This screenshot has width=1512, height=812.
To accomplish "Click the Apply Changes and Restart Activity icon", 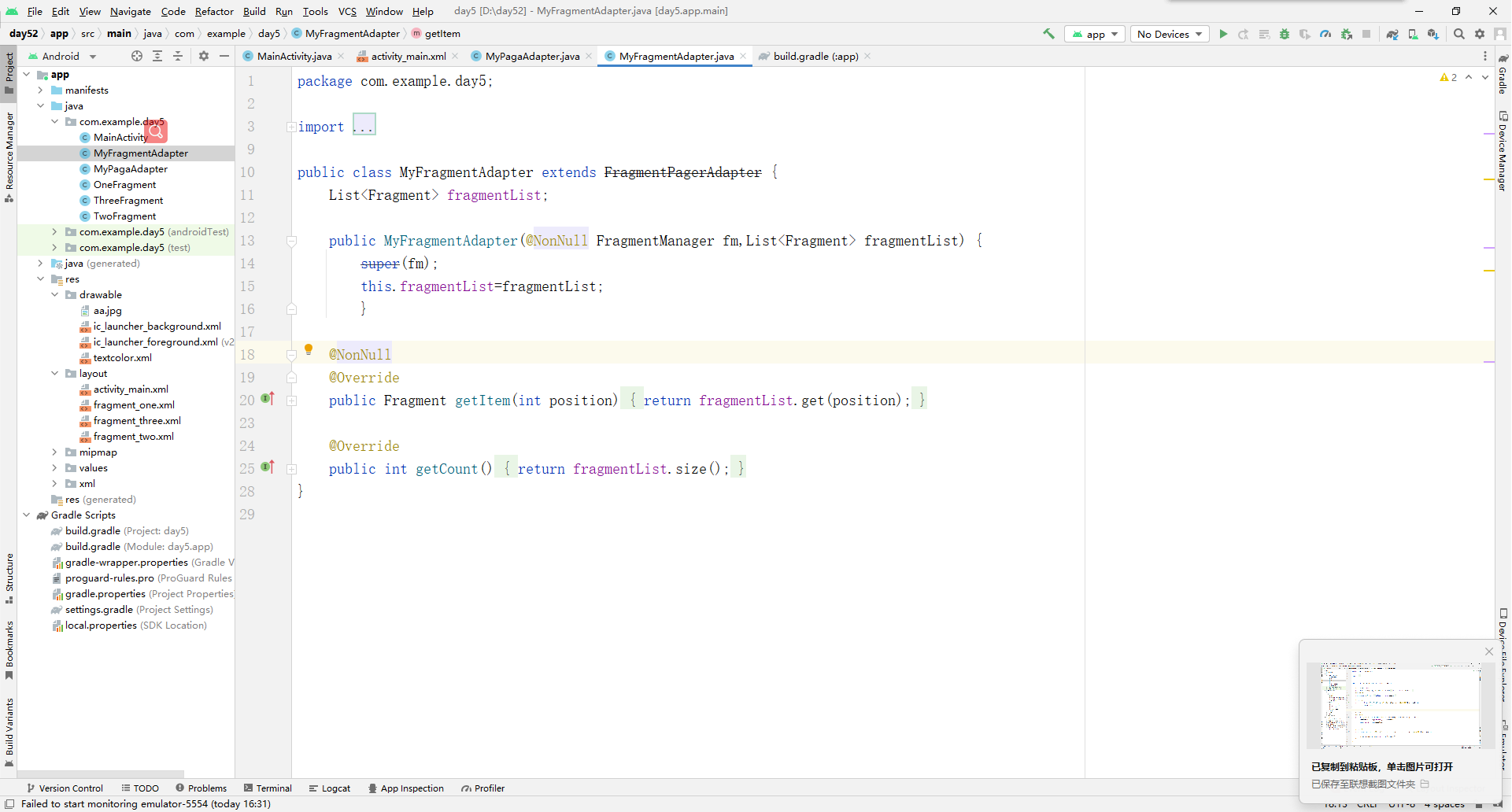I will (x=1244, y=34).
